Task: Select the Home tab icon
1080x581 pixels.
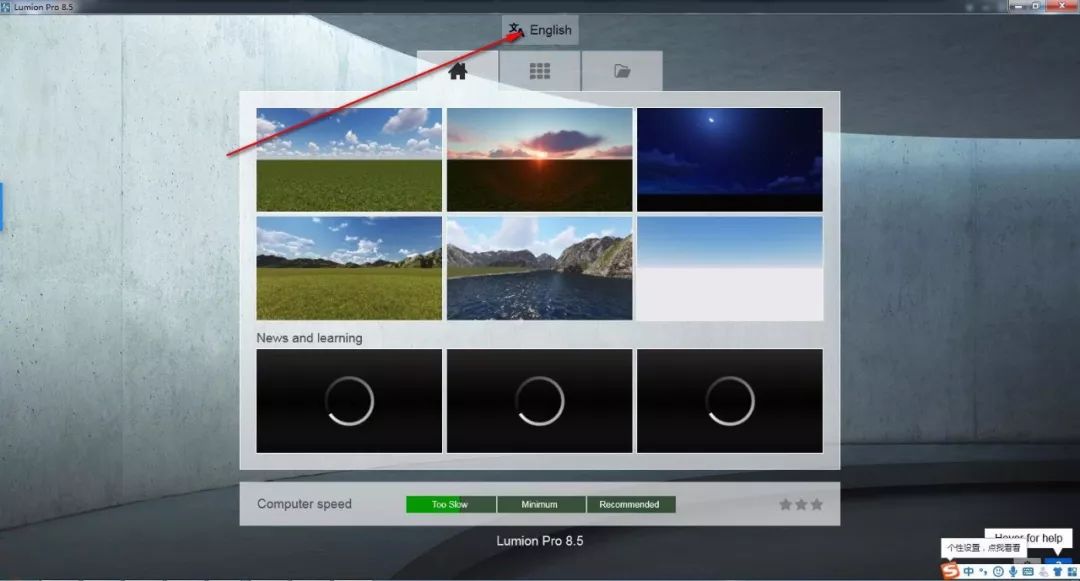Action: (x=457, y=71)
